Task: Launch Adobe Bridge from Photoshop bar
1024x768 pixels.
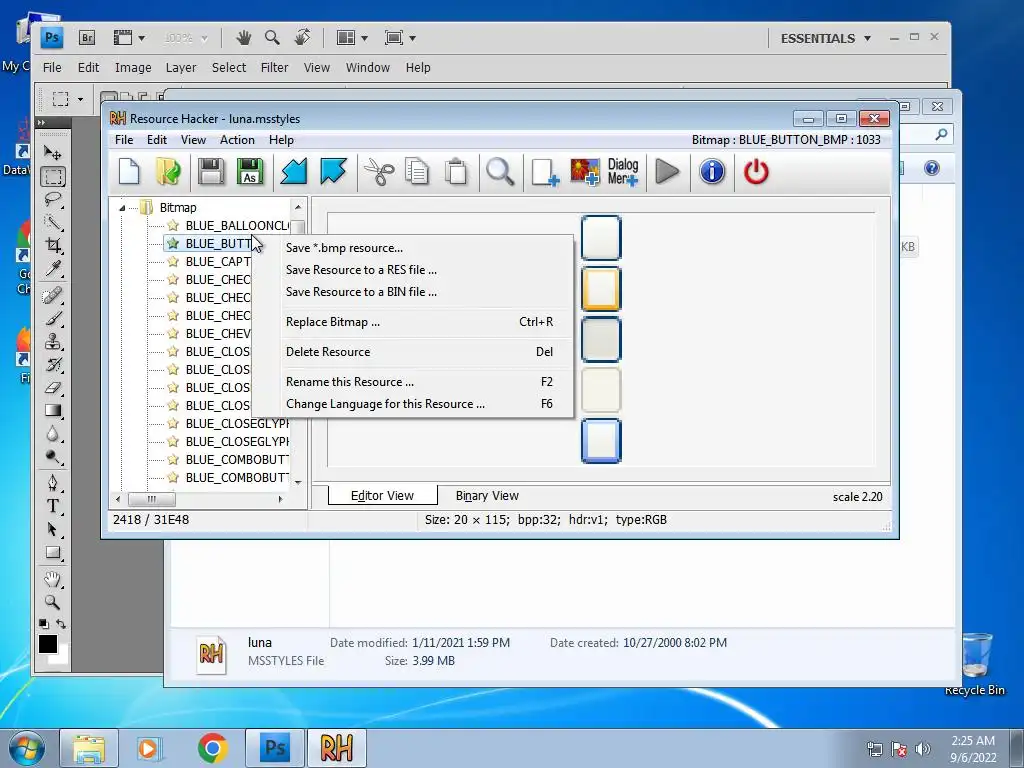Action: (x=87, y=38)
